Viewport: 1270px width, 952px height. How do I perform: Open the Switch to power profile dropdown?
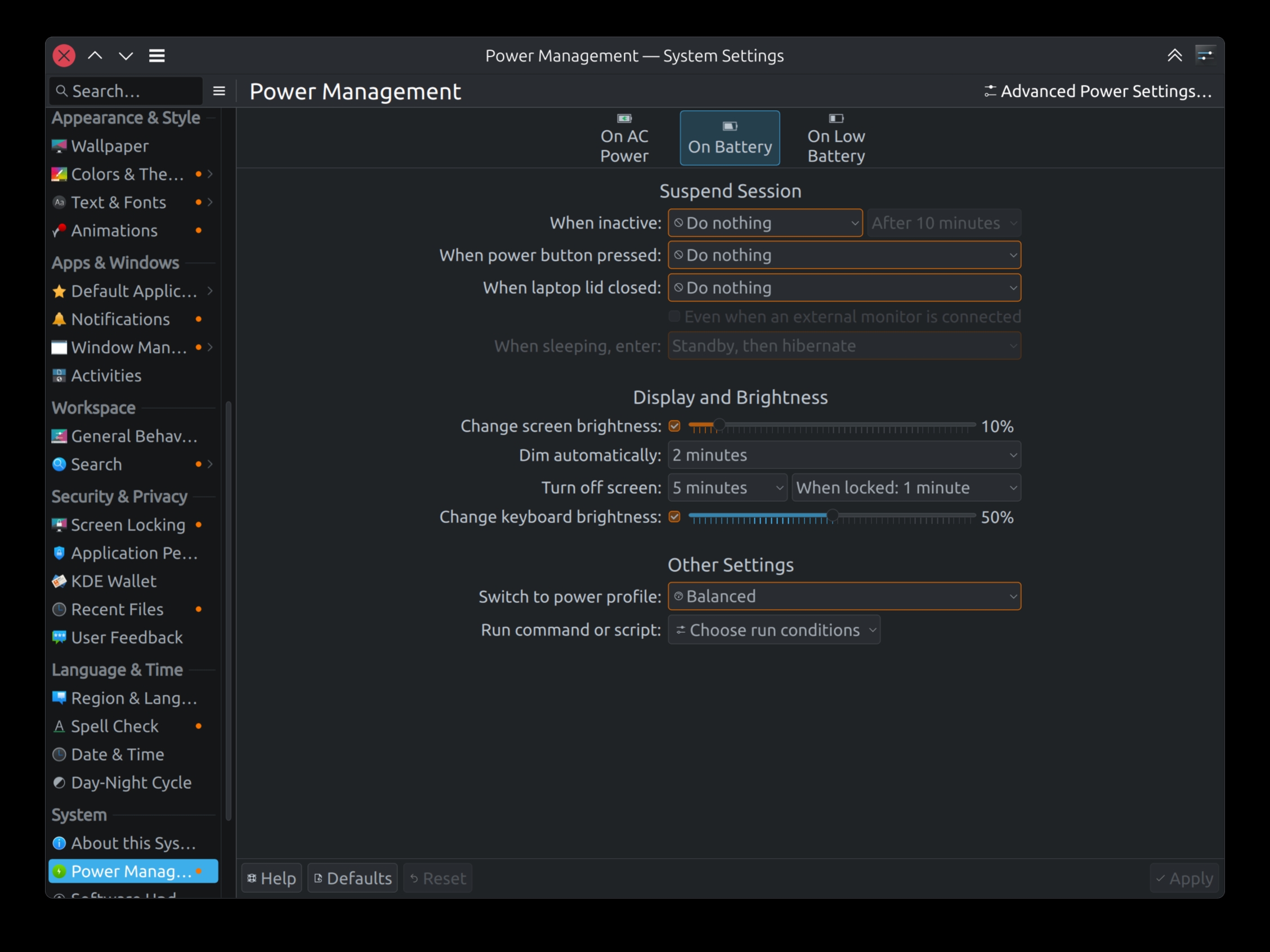844,596
